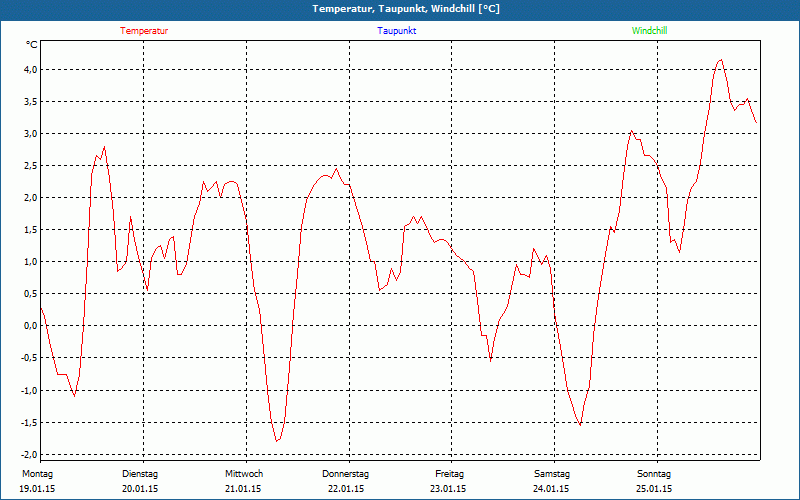Click the '3,0' y-axis value

[x=31, y=134]
